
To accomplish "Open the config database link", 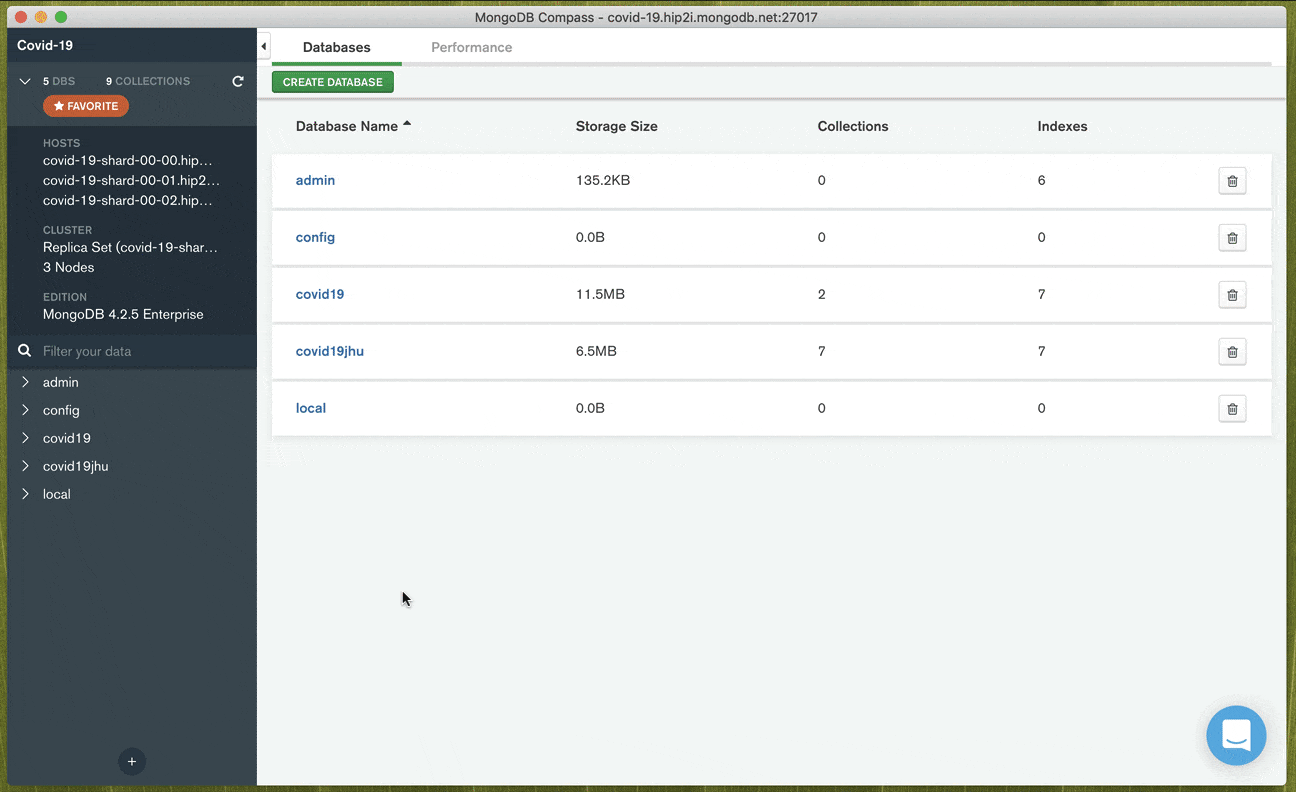I will point(315,238).
